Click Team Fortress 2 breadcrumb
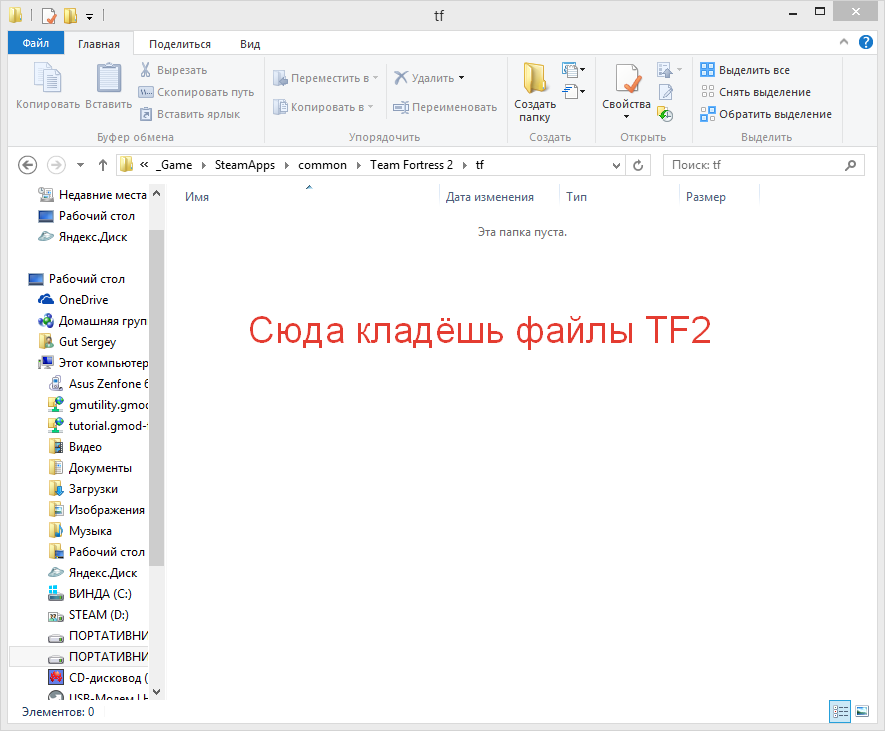The width and height of the screenshot is (885, 731). (411, 165)
